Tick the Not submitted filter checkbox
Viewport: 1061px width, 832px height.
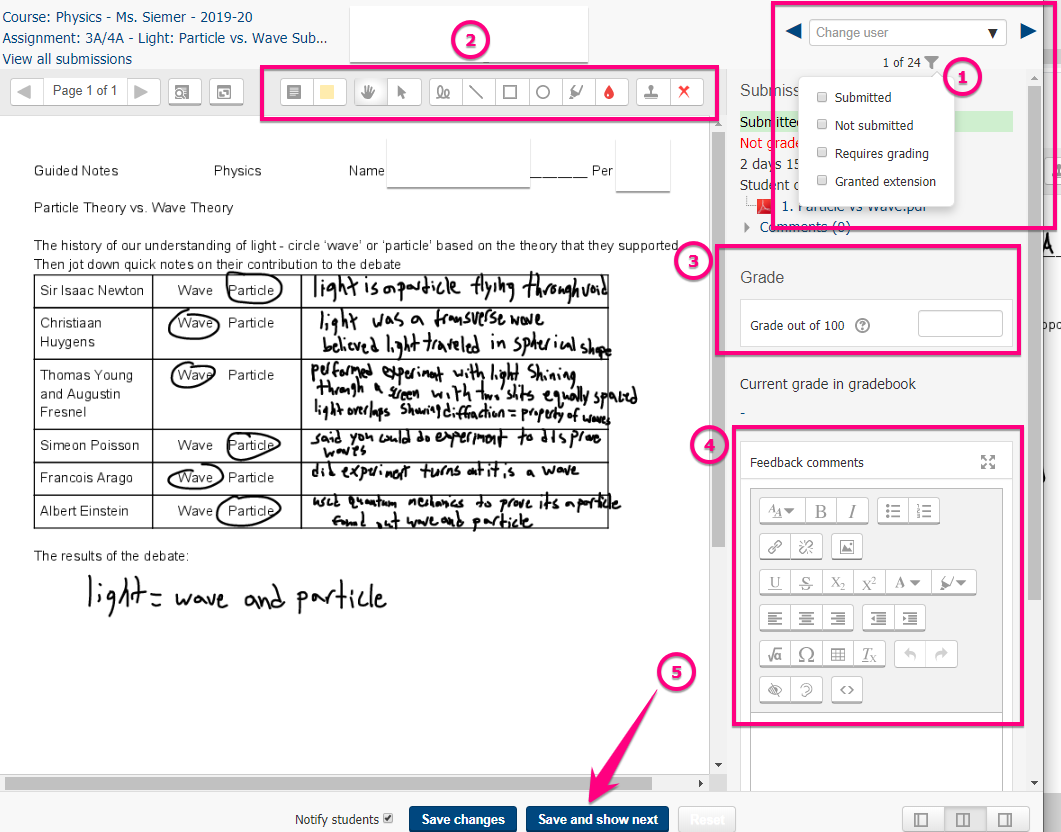pos(822,126)
